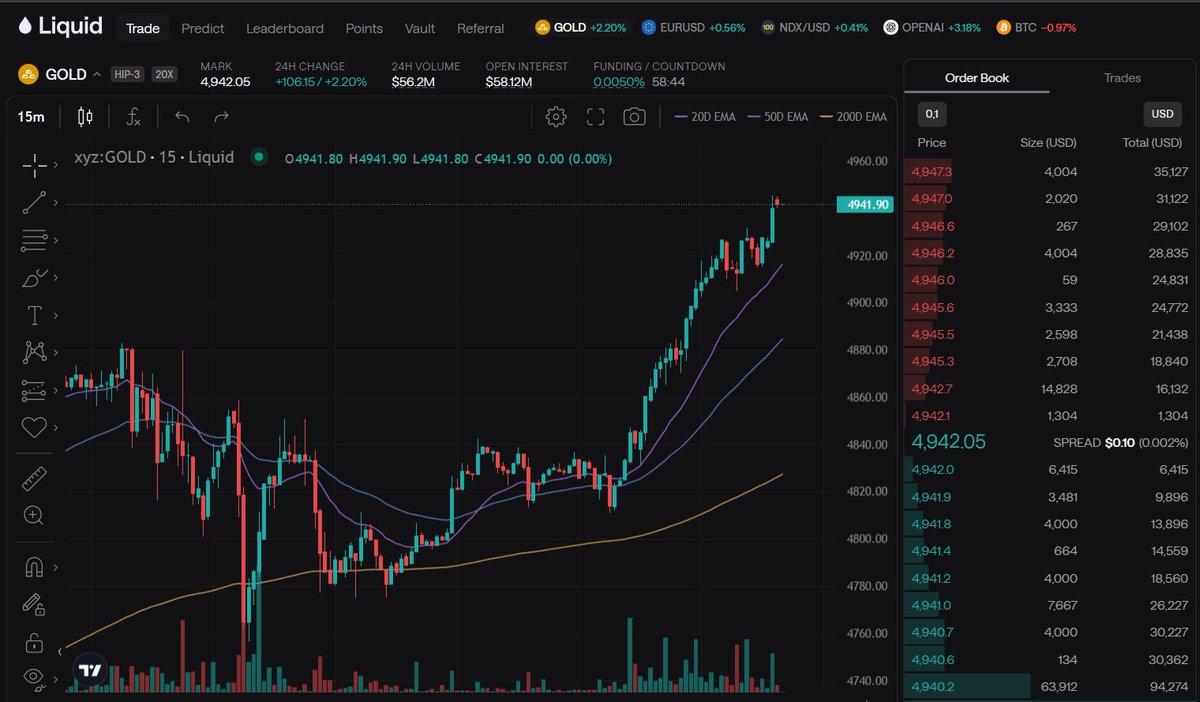Open the Trade tab
1200x702 pixels.
143,28
